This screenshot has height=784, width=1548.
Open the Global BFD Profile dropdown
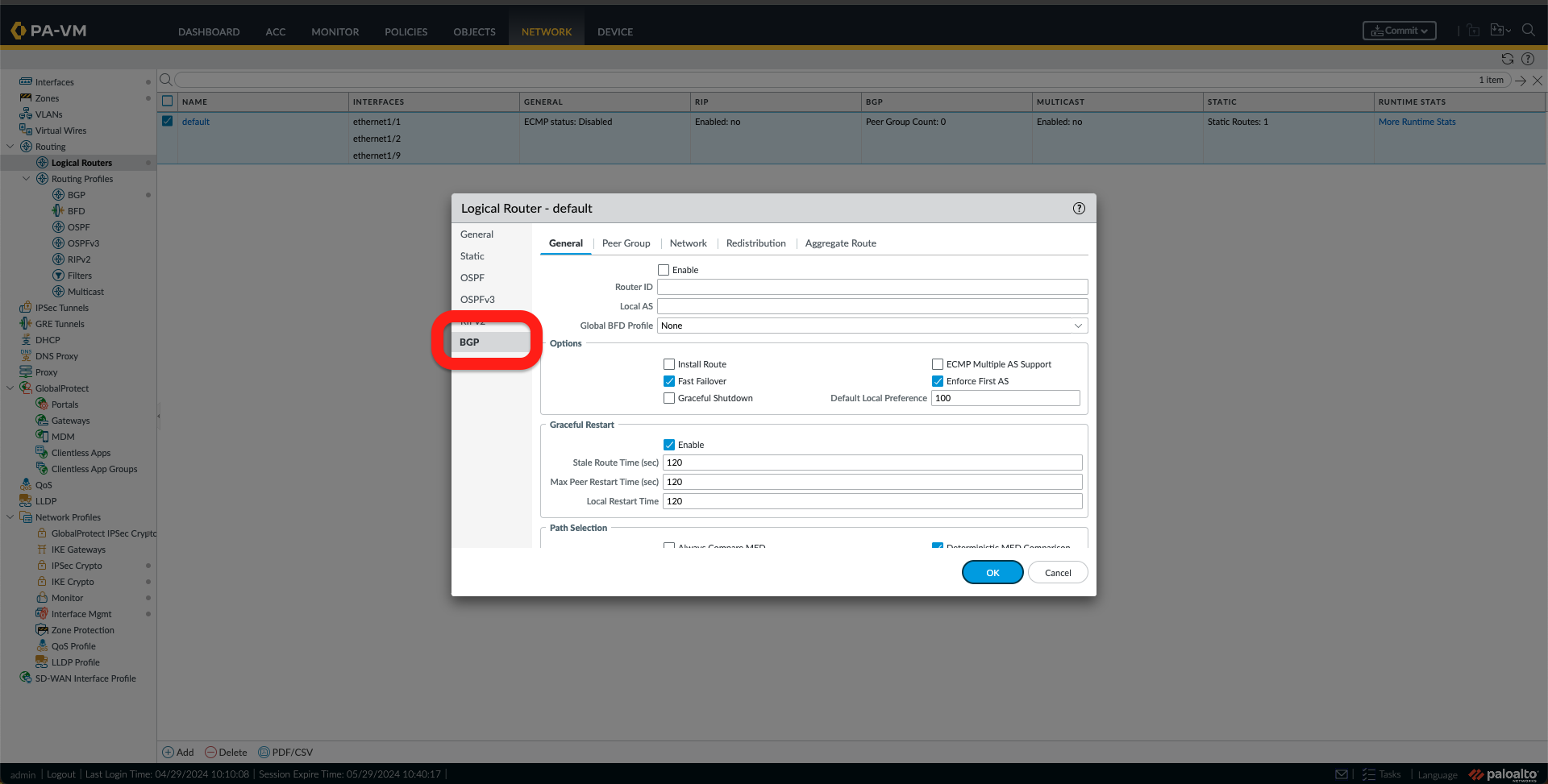pyautogui.click(x=872, y=326)
